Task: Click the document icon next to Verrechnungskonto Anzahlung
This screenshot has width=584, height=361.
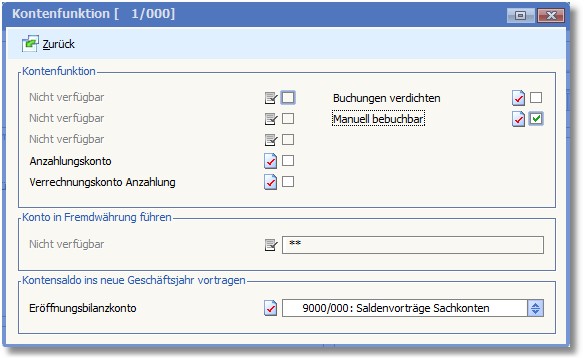Action: pos(271,182)
